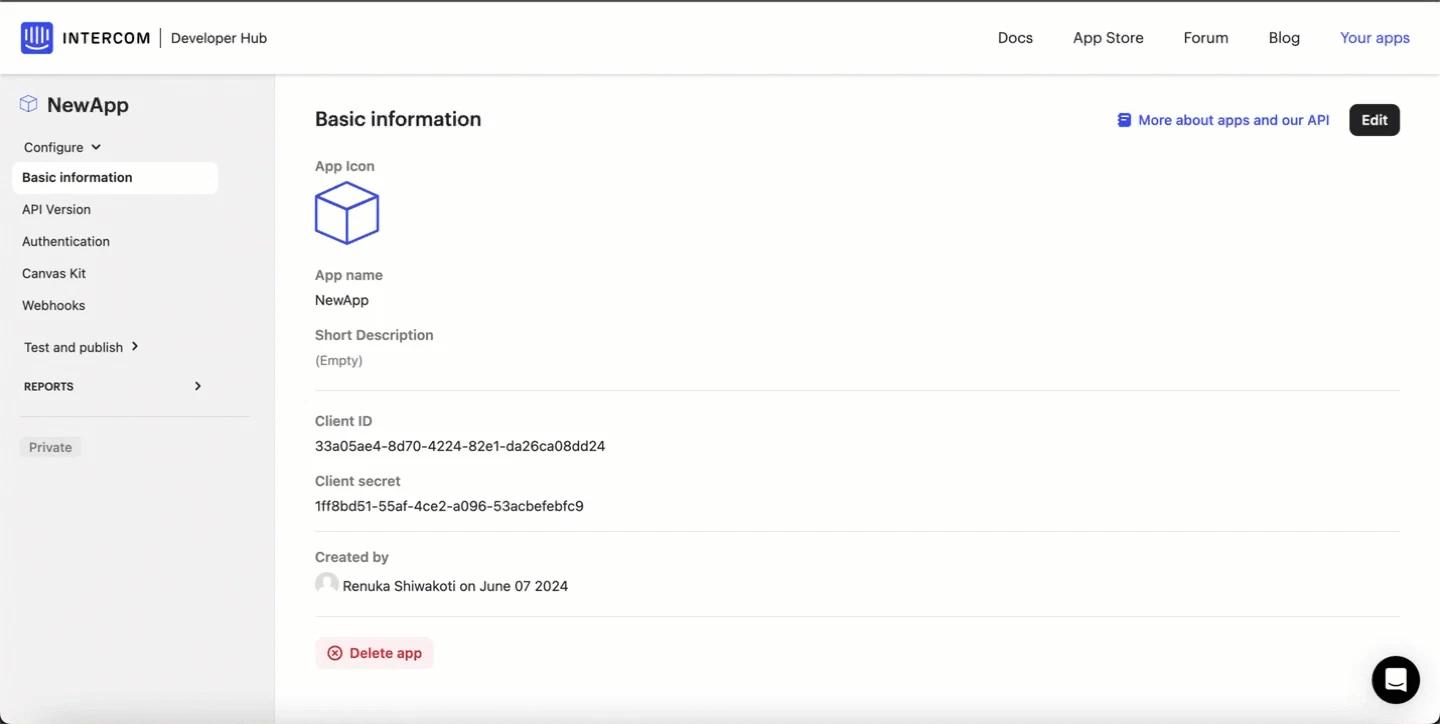Click the Intercom logo icon

click(37, 38)
